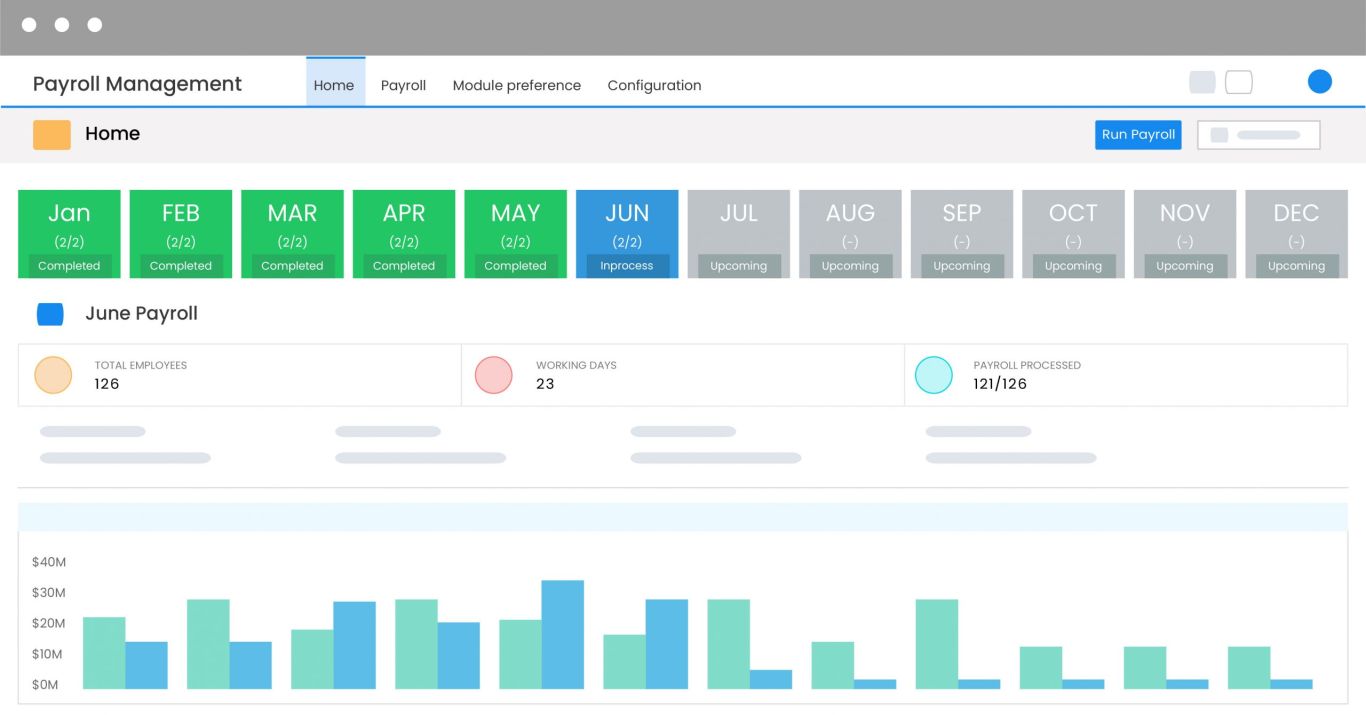Click the orange Home page icon
Viewport: 1366px width, 715px height.
tap(51, 132)
